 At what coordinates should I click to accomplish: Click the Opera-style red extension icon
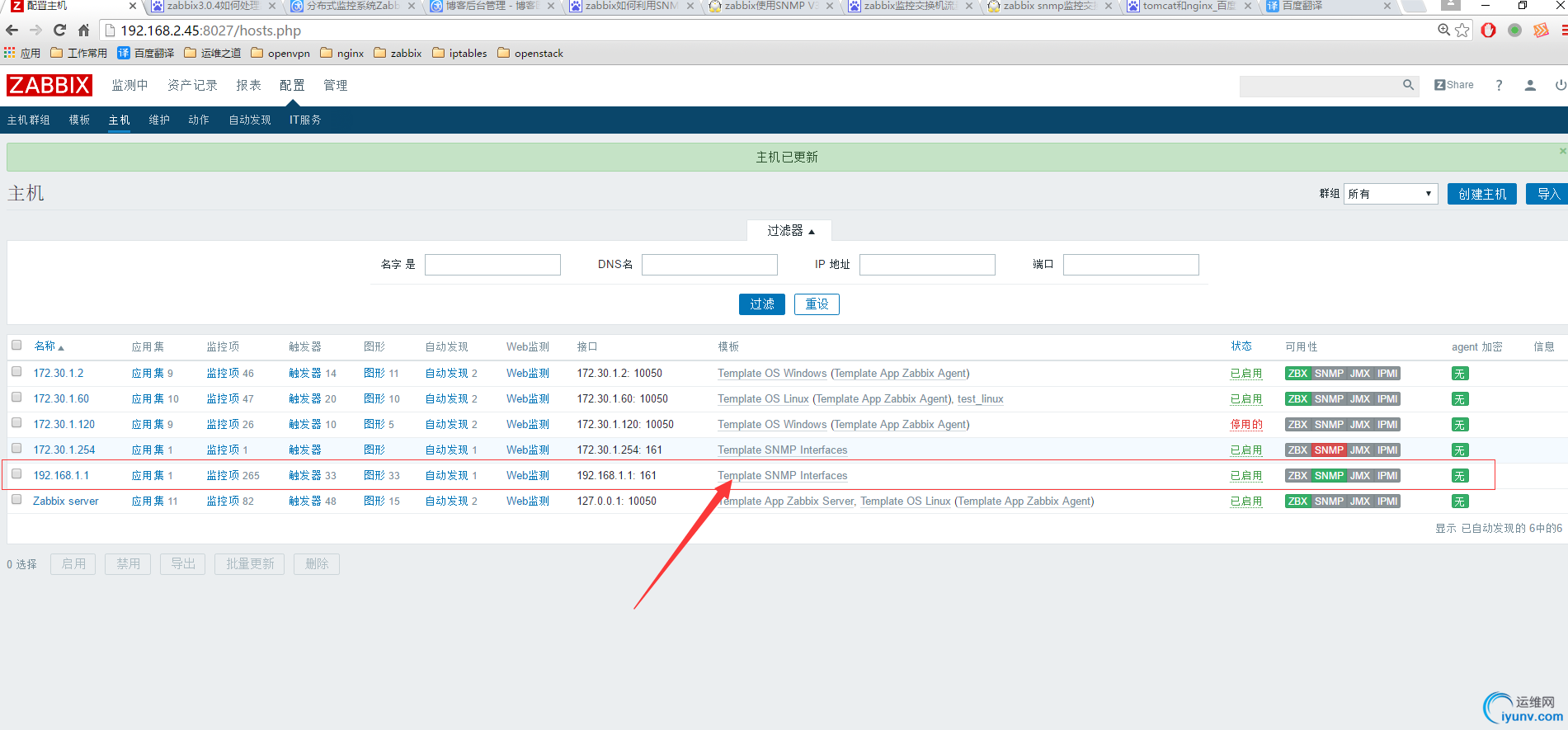1489,31
